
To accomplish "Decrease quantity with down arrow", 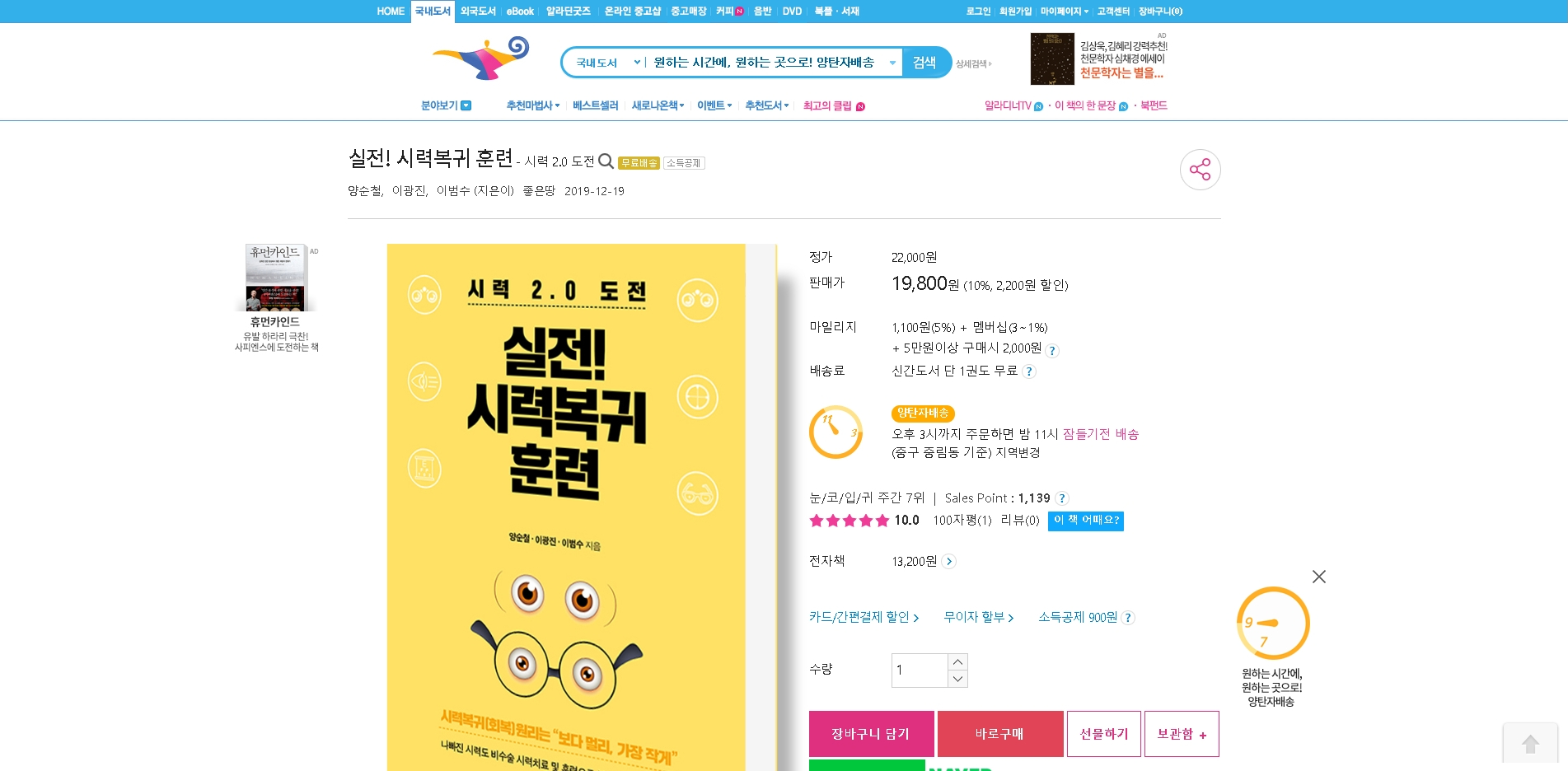I will 957,679.
